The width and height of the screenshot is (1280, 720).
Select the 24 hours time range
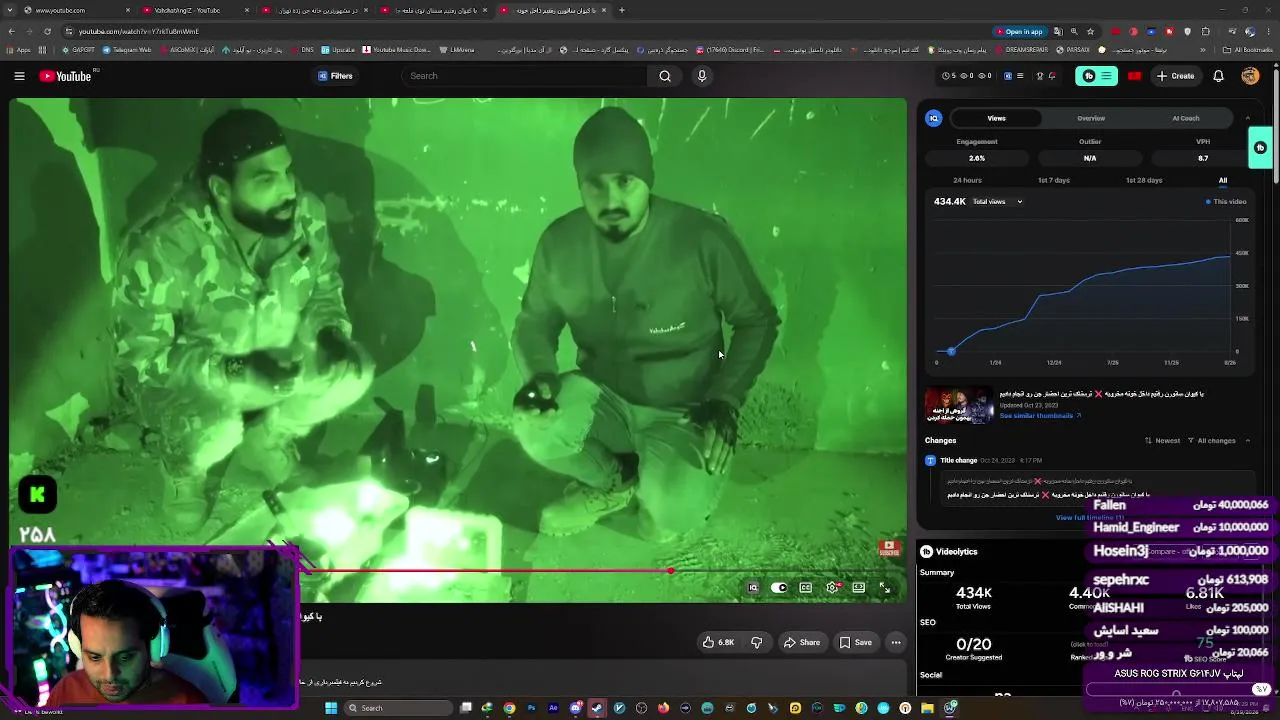[x=967, y=180]
